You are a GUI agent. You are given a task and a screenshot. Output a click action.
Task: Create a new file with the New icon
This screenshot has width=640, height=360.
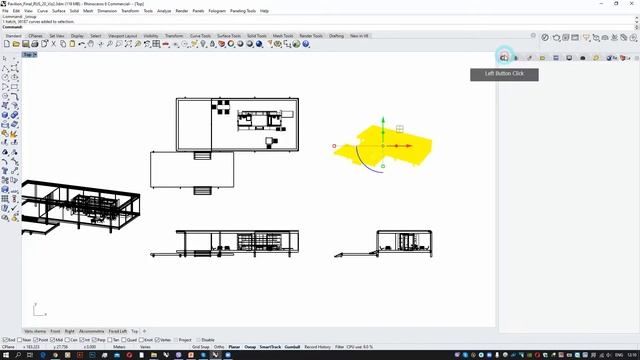pos(7,44)
